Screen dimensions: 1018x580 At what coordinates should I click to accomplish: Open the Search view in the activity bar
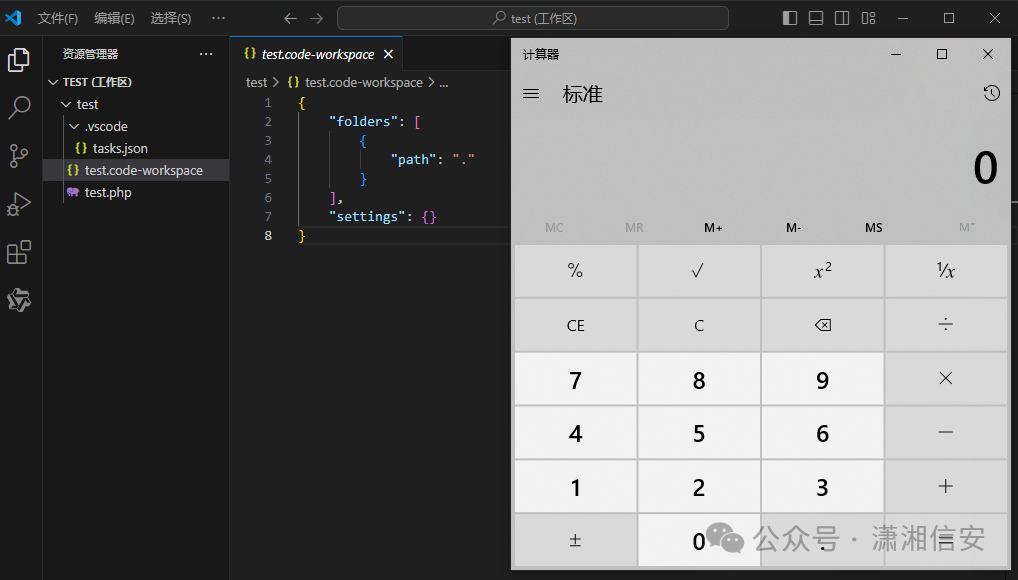[x=19, y=107]
